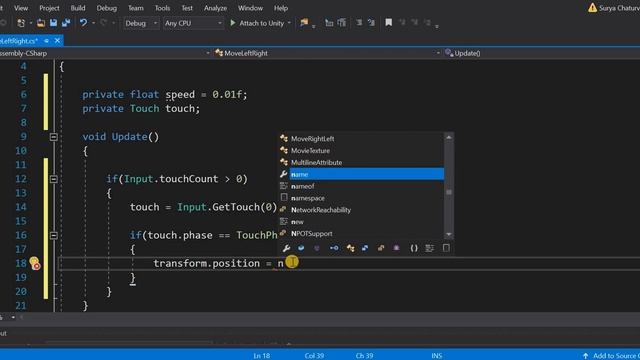The height and width of the screenshot is (360, 640).
Task: Open the Build menu
Action: (x=78, y=8)
